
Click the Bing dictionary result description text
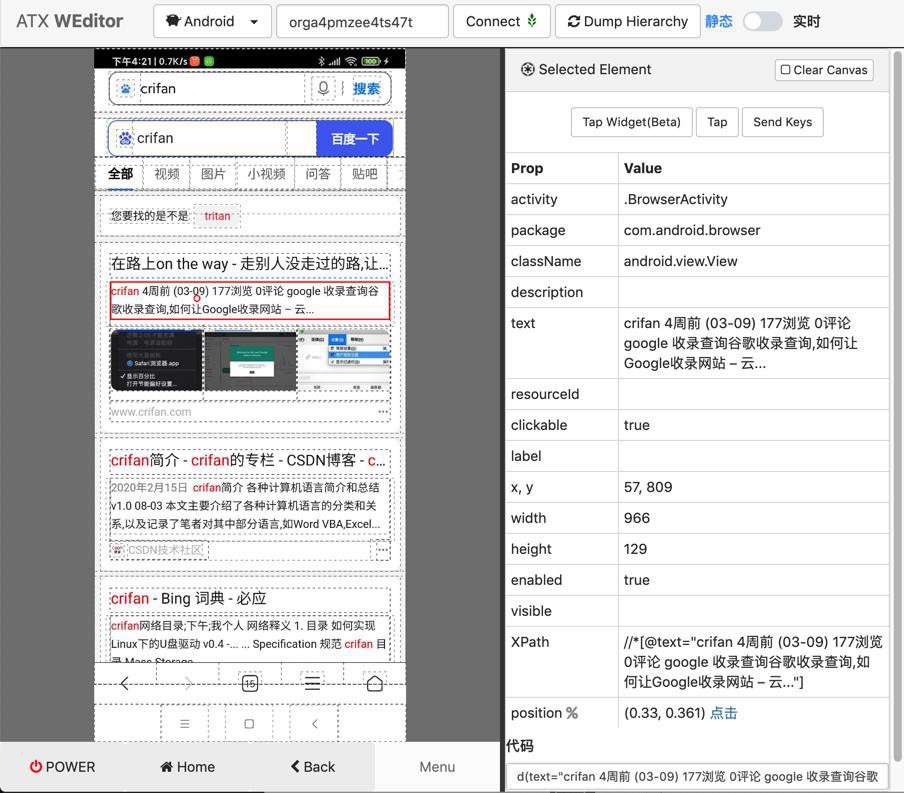(x=250, y=639)
